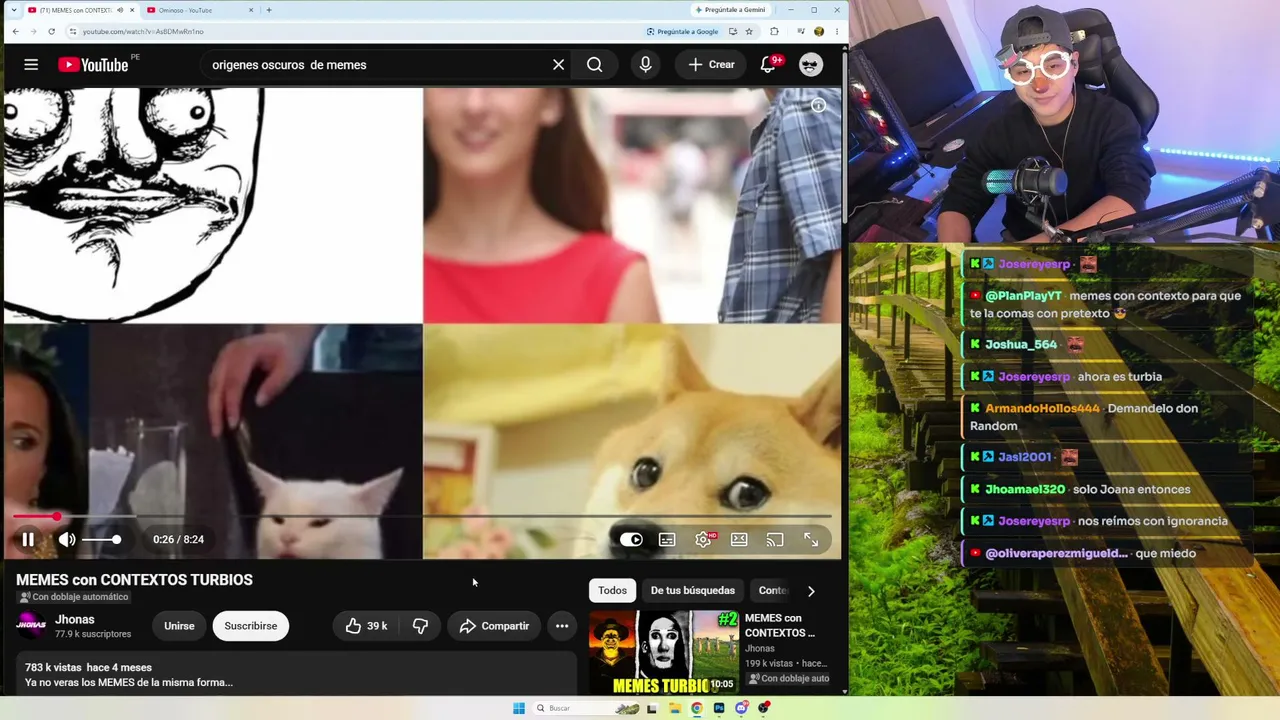Viewport: 1280px width, 720px height.
Task: Select the De tus búsquedas chip
Action: click(x=693, y=591)
